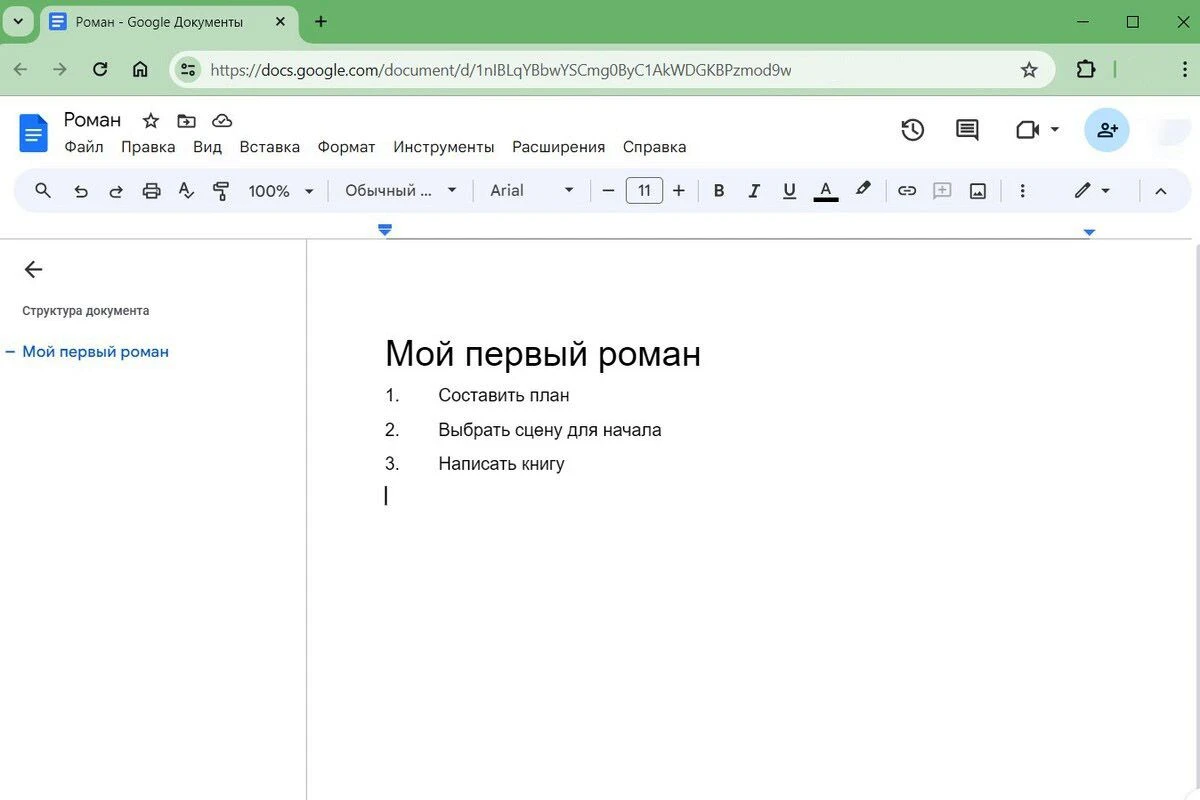Open the editing mode pencil dropdown
Viewport: 1200px width, 800px height.
tap(1092, 191)
